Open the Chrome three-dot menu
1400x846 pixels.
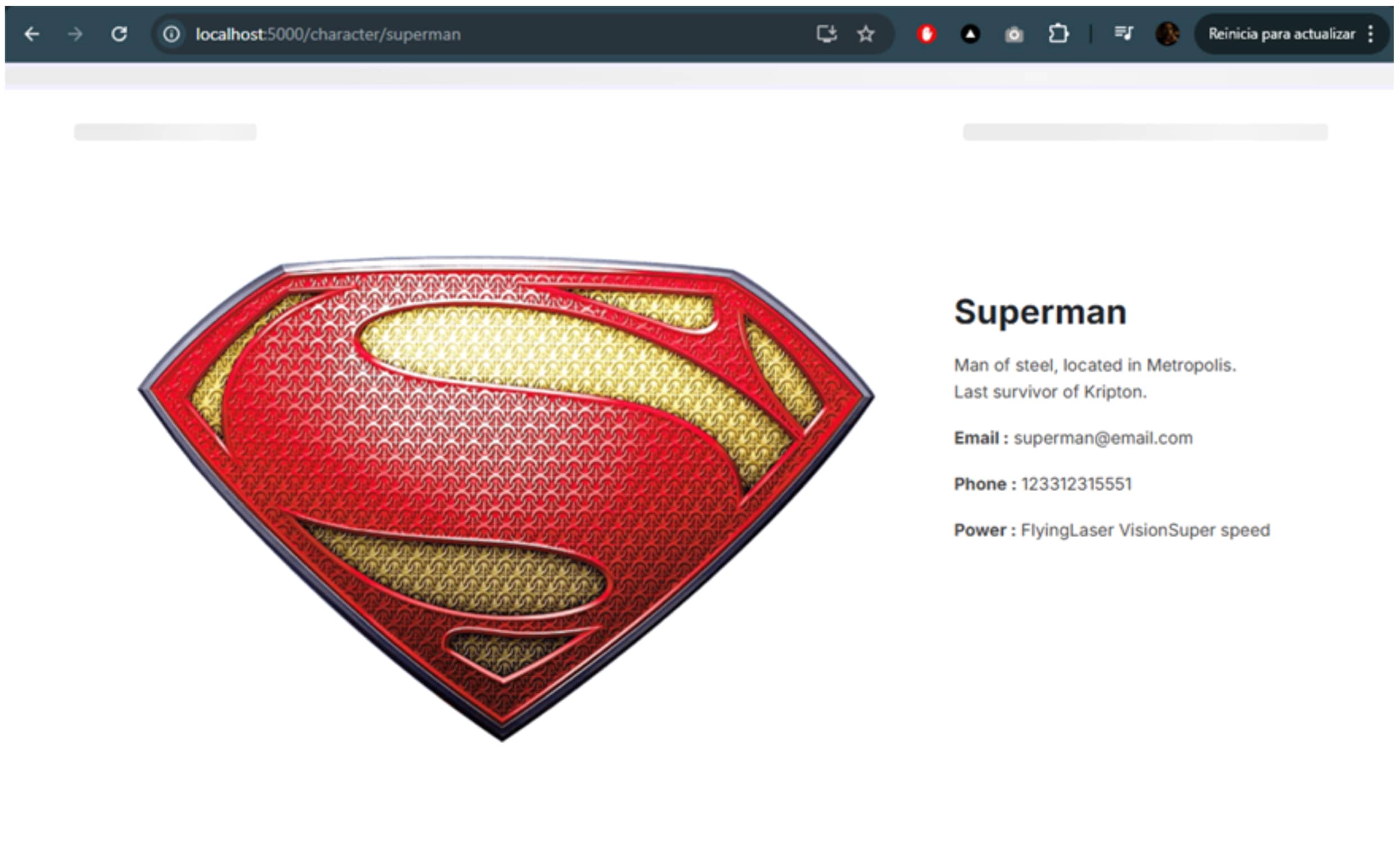coord(1370,34)
